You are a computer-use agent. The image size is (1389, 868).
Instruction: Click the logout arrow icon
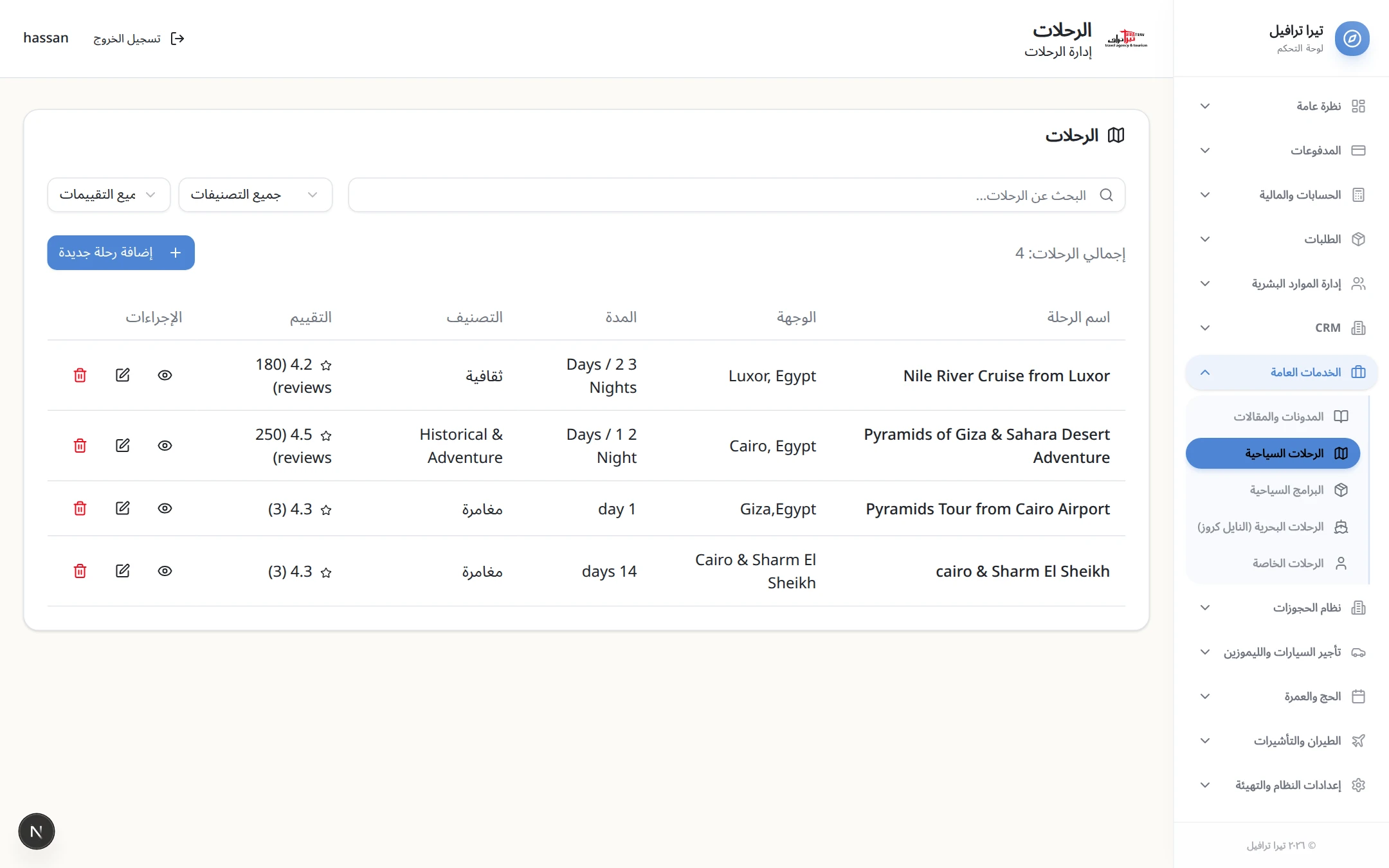[177, 39]
